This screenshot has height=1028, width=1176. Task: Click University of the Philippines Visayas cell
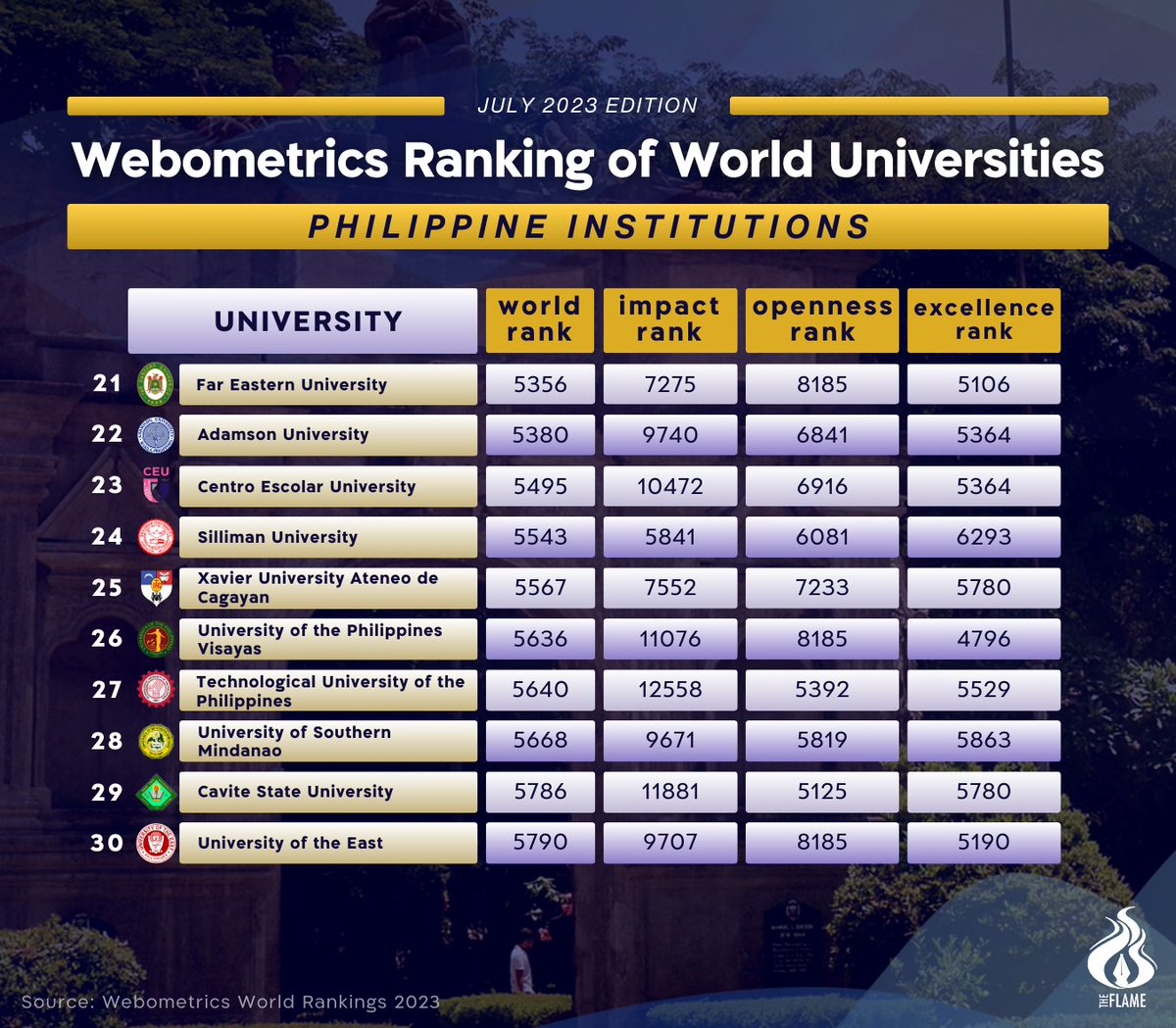[x=328, y=639]
